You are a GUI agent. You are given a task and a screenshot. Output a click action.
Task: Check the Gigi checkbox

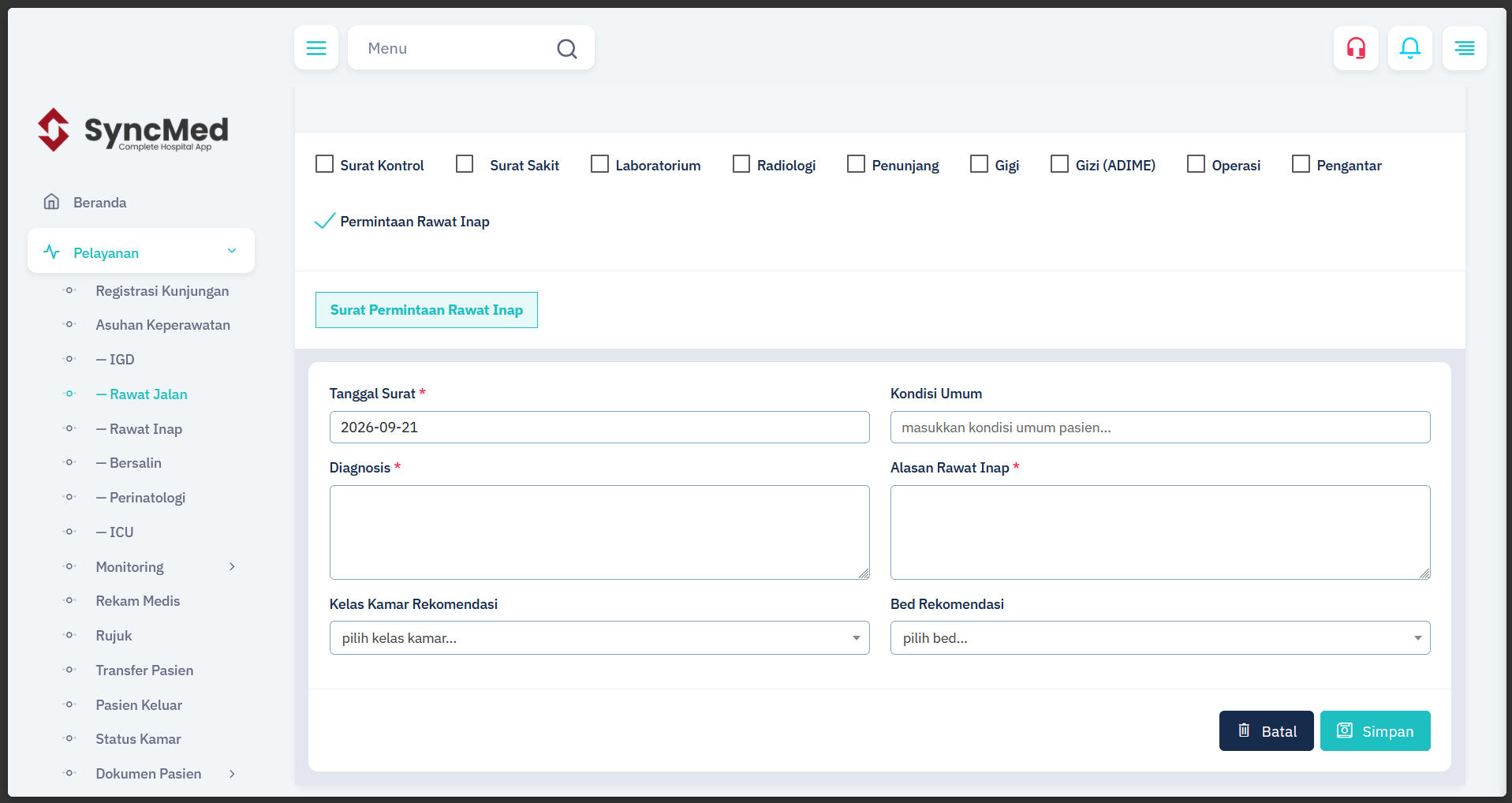(979, 164)
